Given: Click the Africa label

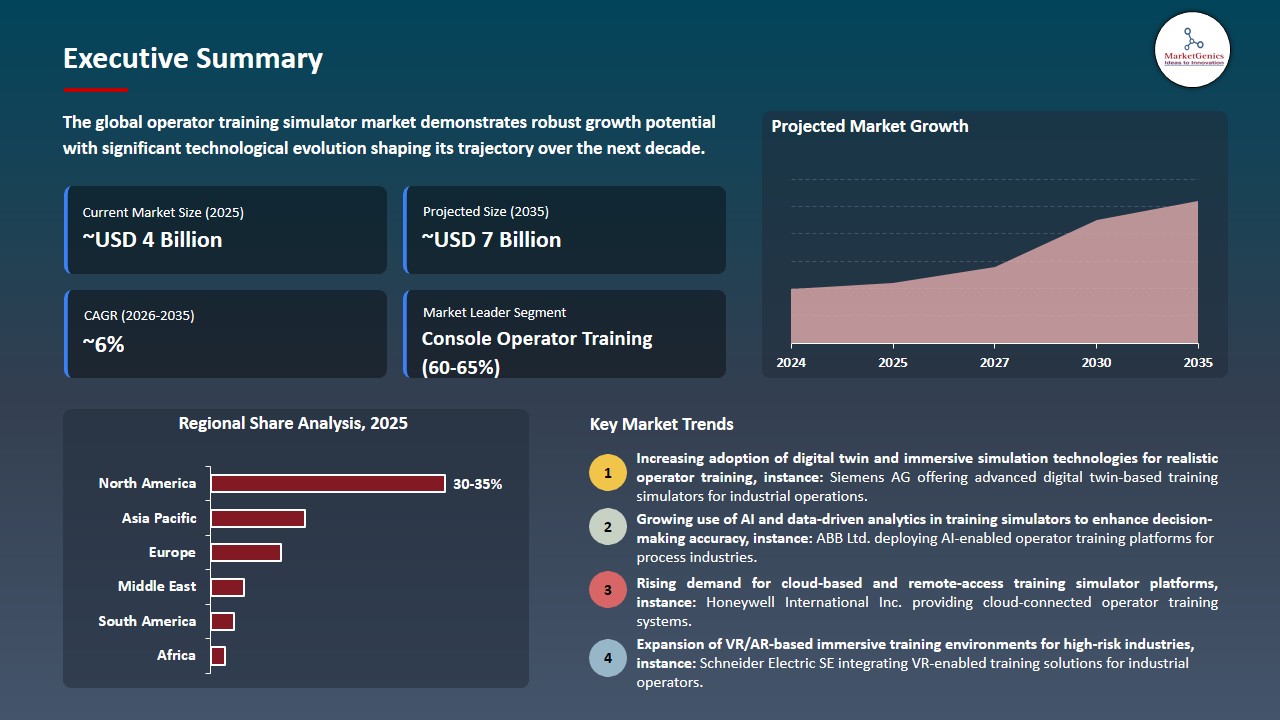Looking at the screenshot, I should point(176,656).
